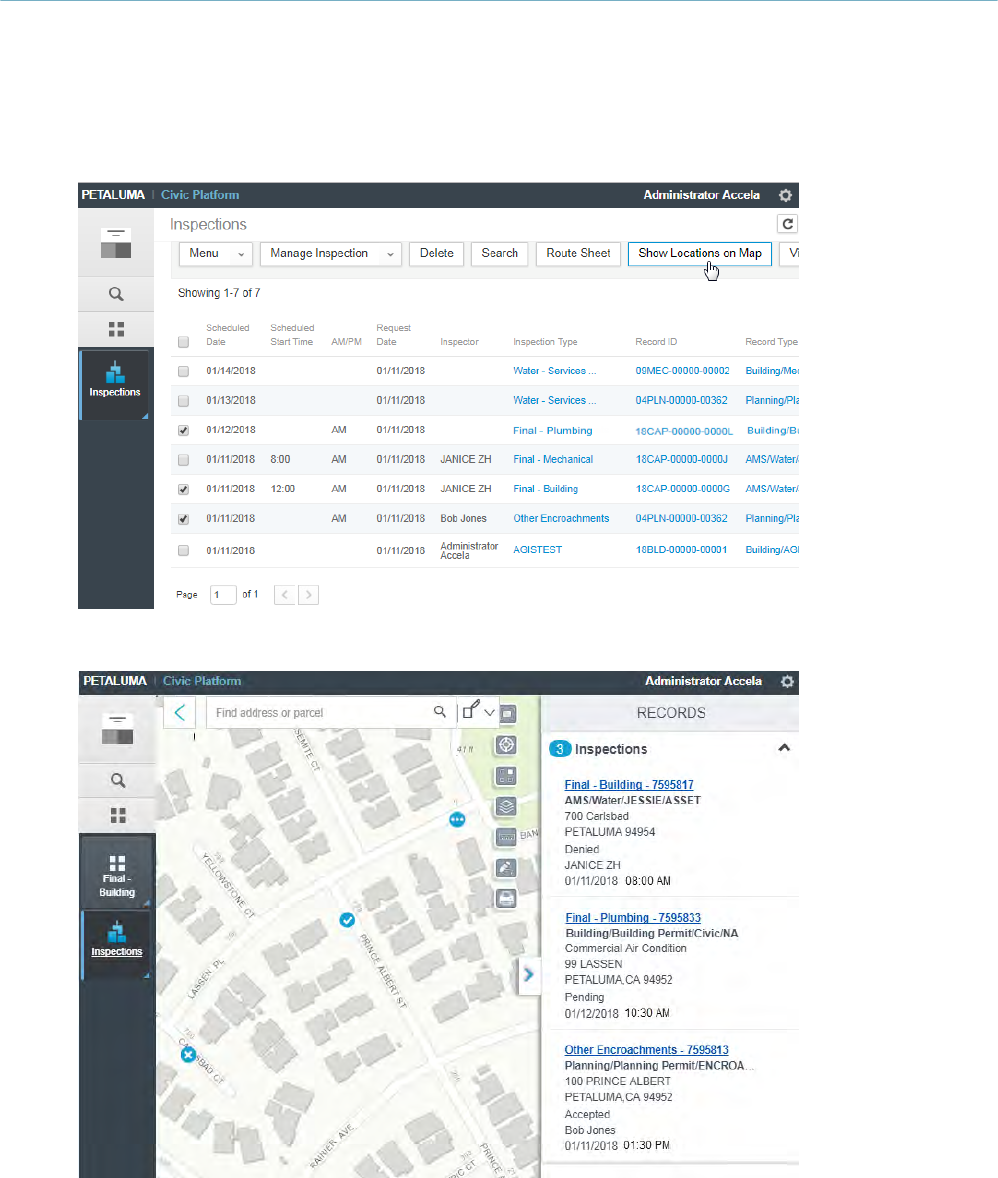Uncheck the Other Encroachments row checkbox
This screenshot has width=998, height=1178.
point(183,519)
